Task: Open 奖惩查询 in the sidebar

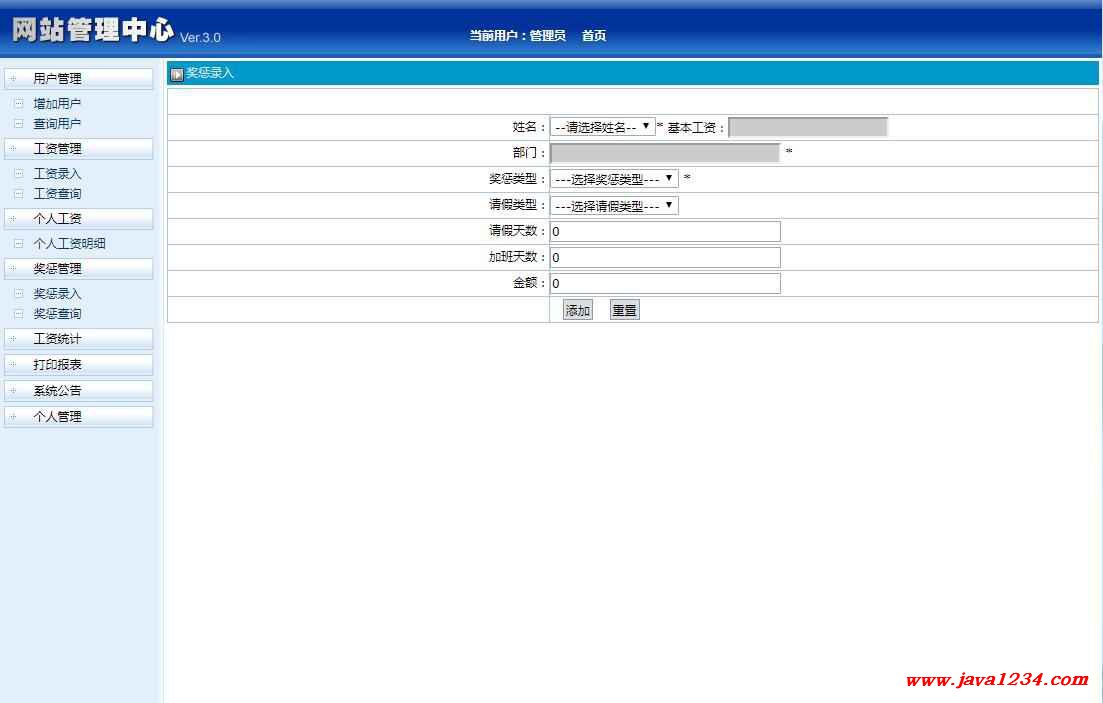Action: (x=57, y=314)
